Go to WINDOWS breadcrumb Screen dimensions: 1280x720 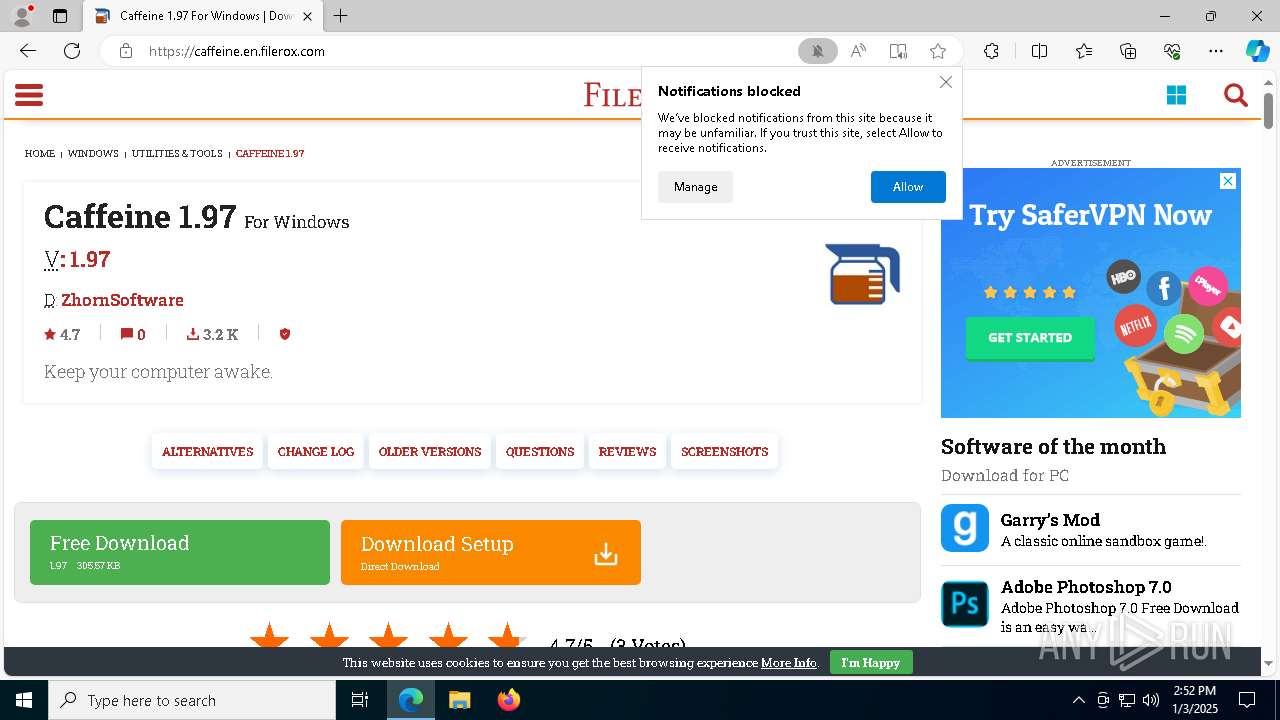93,154
